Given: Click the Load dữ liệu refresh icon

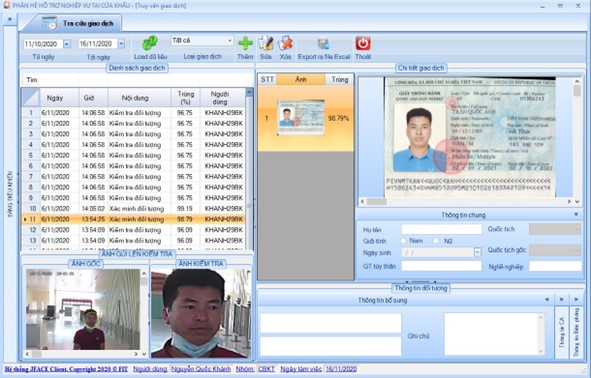Looking at the screenshot, I should coord(150,43).
